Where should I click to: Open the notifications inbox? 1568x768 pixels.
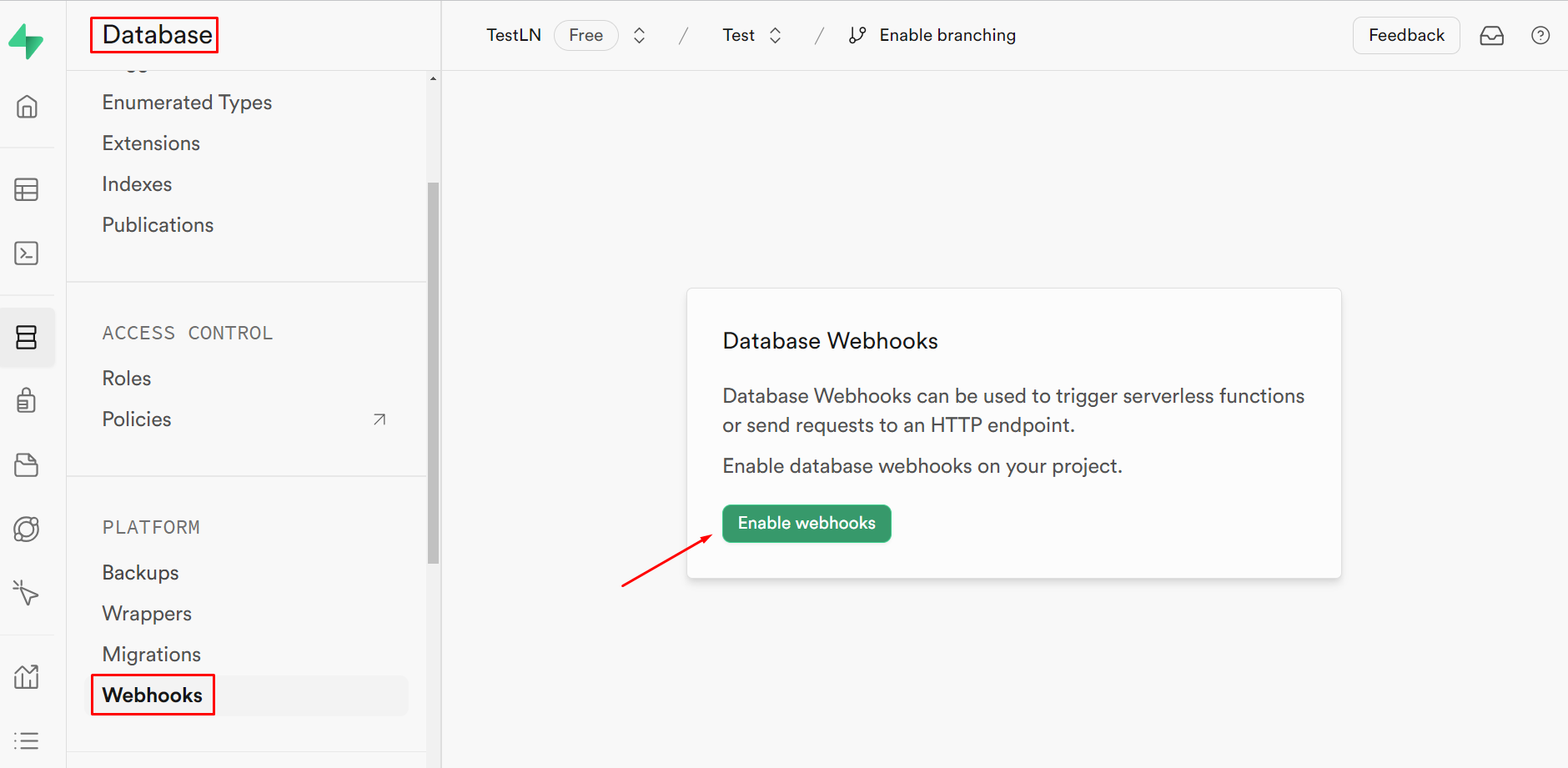point(1492,35)
